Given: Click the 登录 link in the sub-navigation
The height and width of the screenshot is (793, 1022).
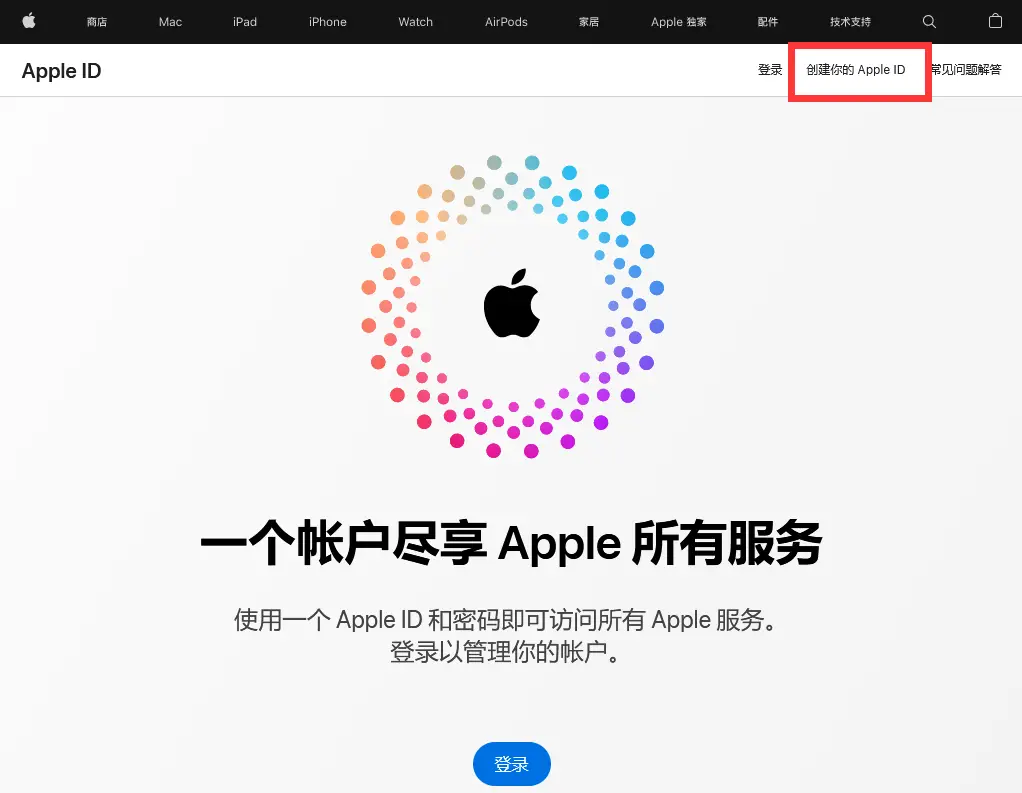Looking at the screenshot, I should 770,70.
